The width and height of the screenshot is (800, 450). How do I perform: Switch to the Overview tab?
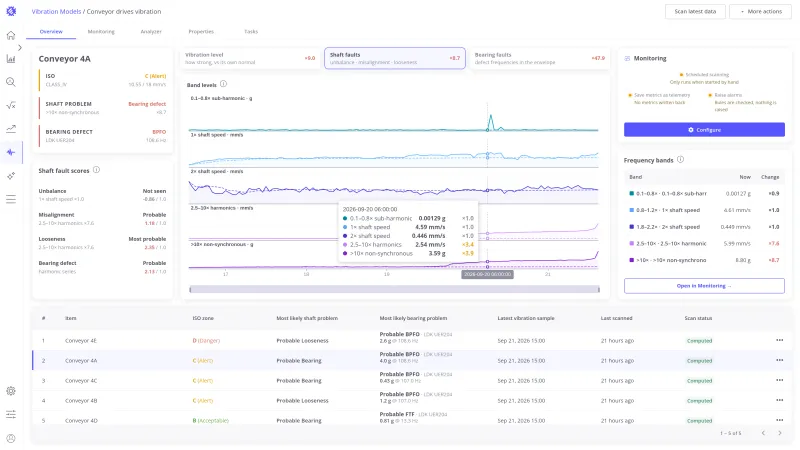pyautogui.click(x=51, y=32)
